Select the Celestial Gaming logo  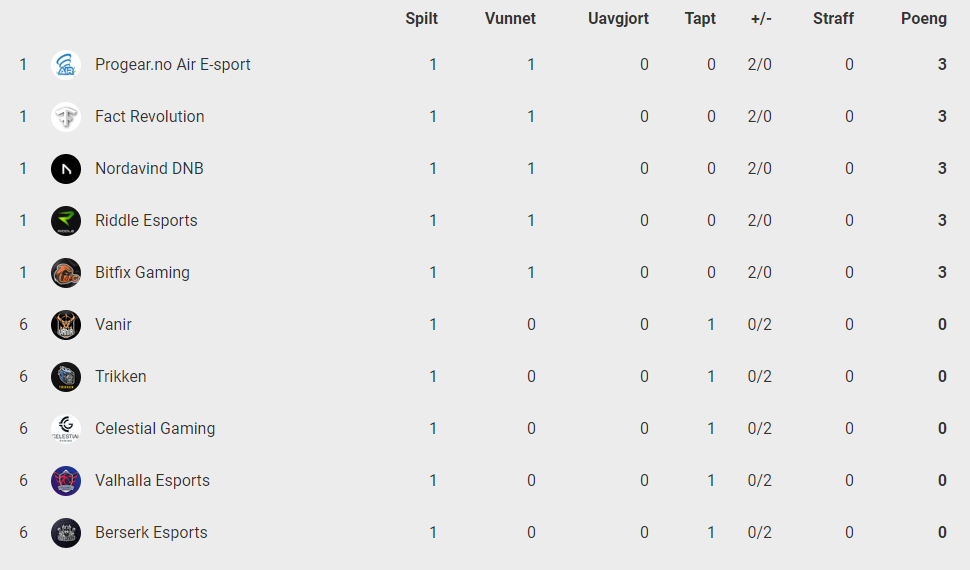click(66, 429)
